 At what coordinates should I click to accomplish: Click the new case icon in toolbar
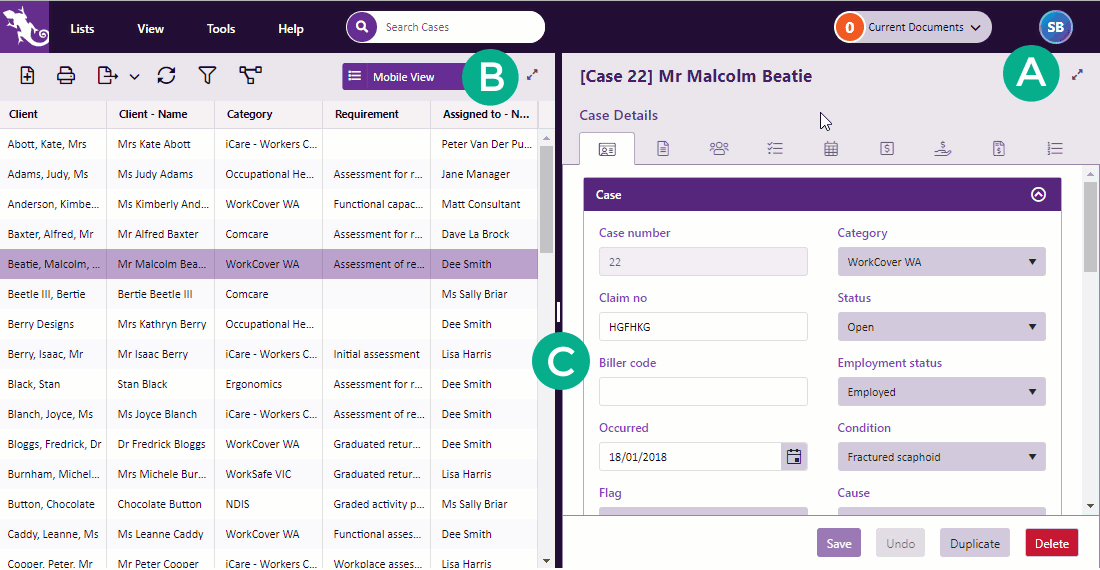pyautogui.click(x=27, y=76)
